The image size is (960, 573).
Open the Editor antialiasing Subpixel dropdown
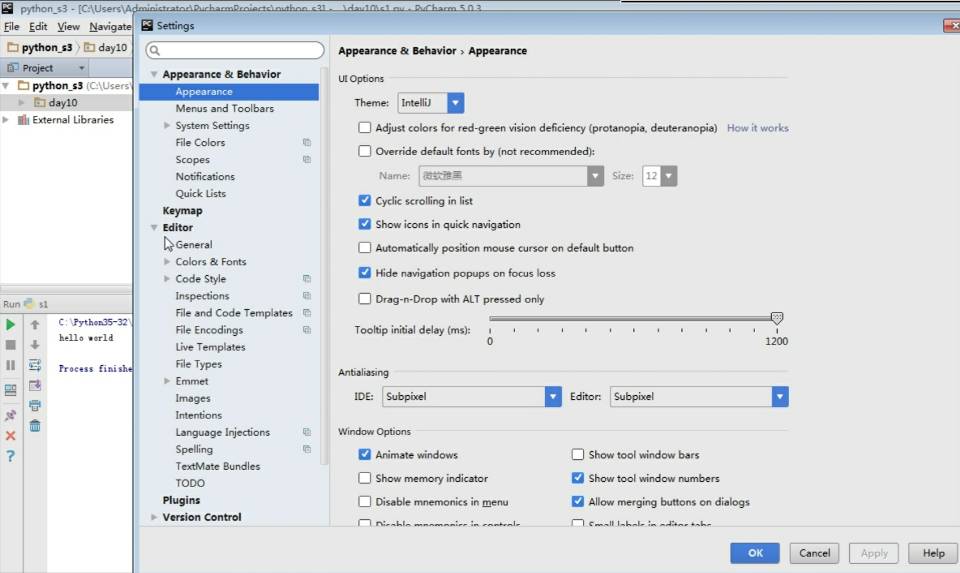coord(699,397)
